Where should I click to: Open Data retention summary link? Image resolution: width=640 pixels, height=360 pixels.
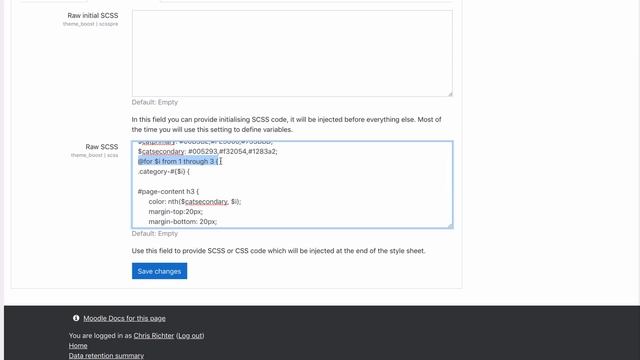click(106, 356)
